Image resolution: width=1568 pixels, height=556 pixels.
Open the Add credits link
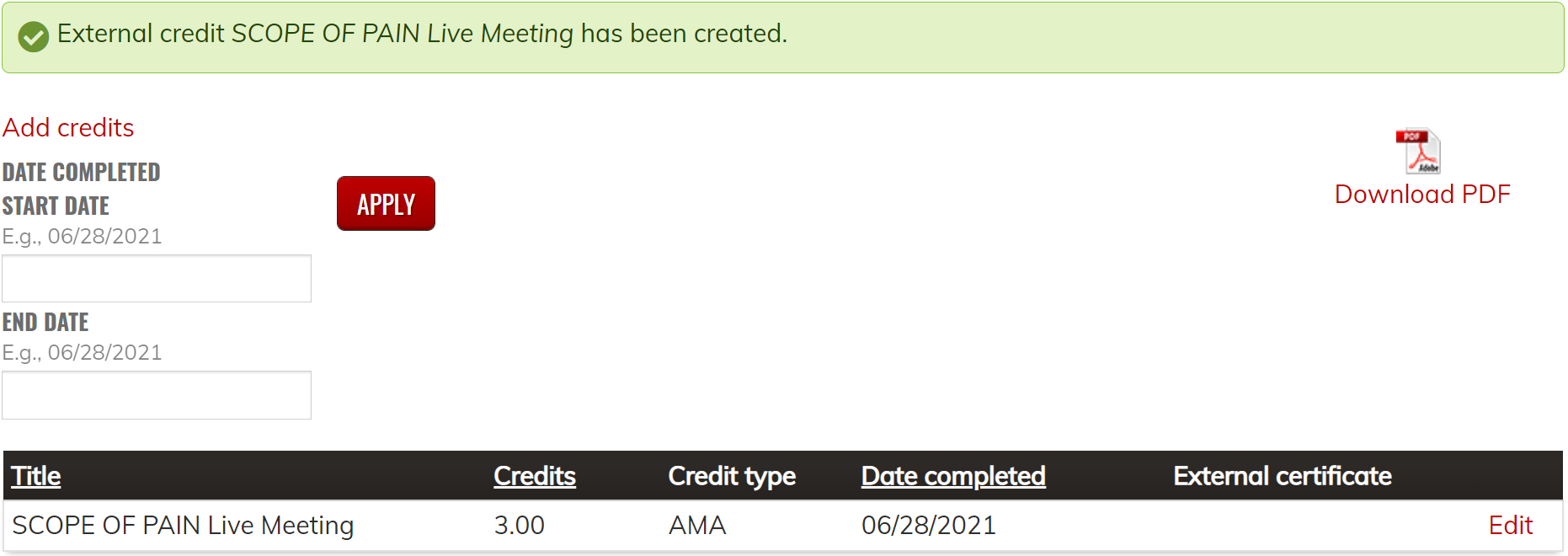(x=68, y=128)
